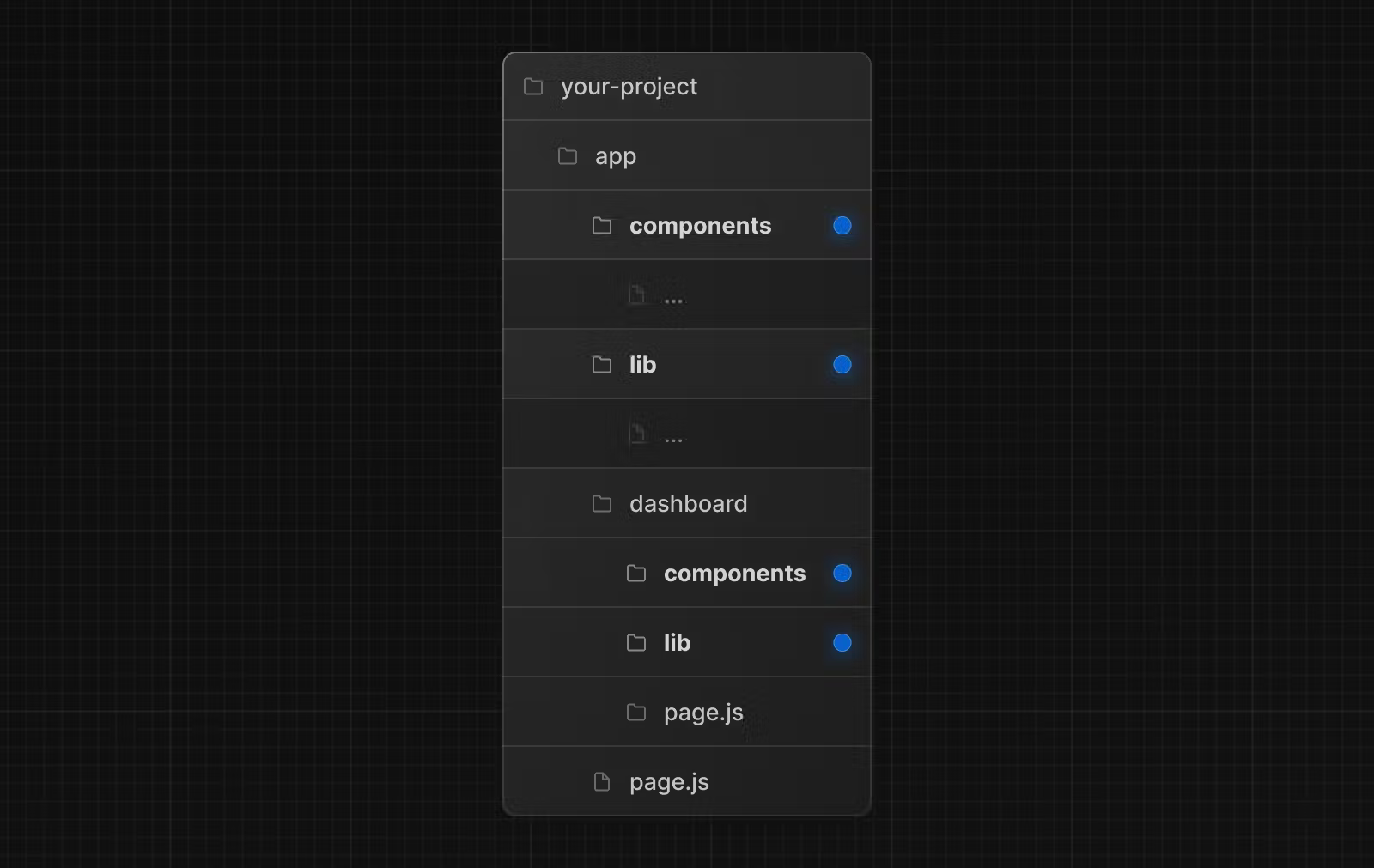Viewport: 1374px width, 868px height.
Task: Open the dashboard folder label
Action: pyautogui.click(x=688, y=504)
